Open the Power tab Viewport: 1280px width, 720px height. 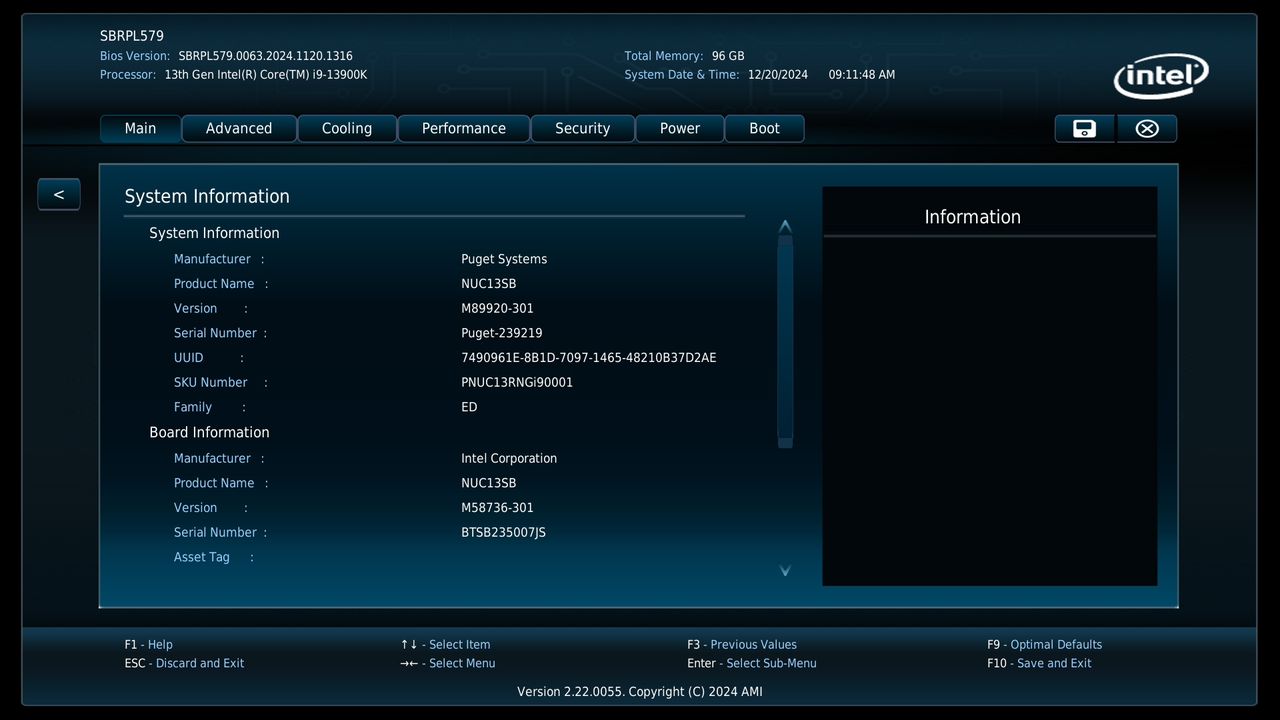(680, 129)
